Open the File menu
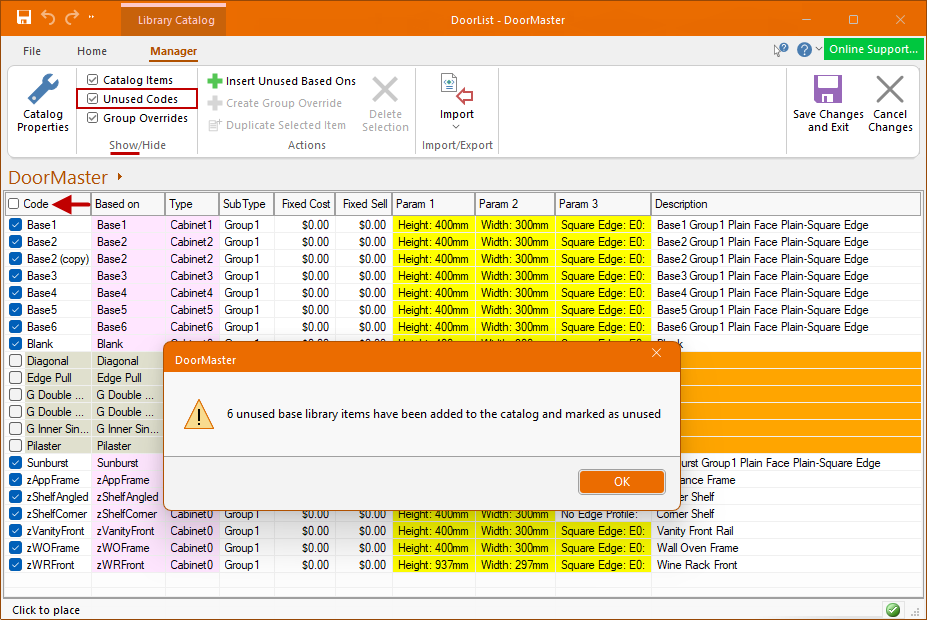 click(32, 51)
